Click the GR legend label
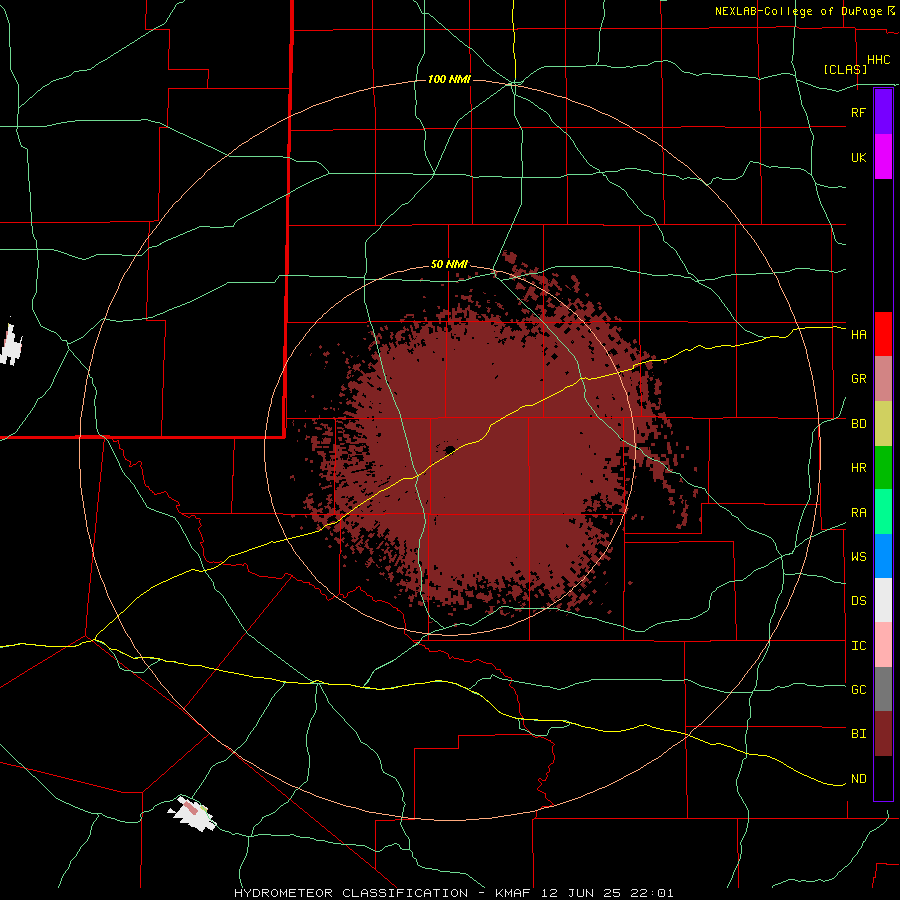 pyautogui.click(x=858, y=379)
